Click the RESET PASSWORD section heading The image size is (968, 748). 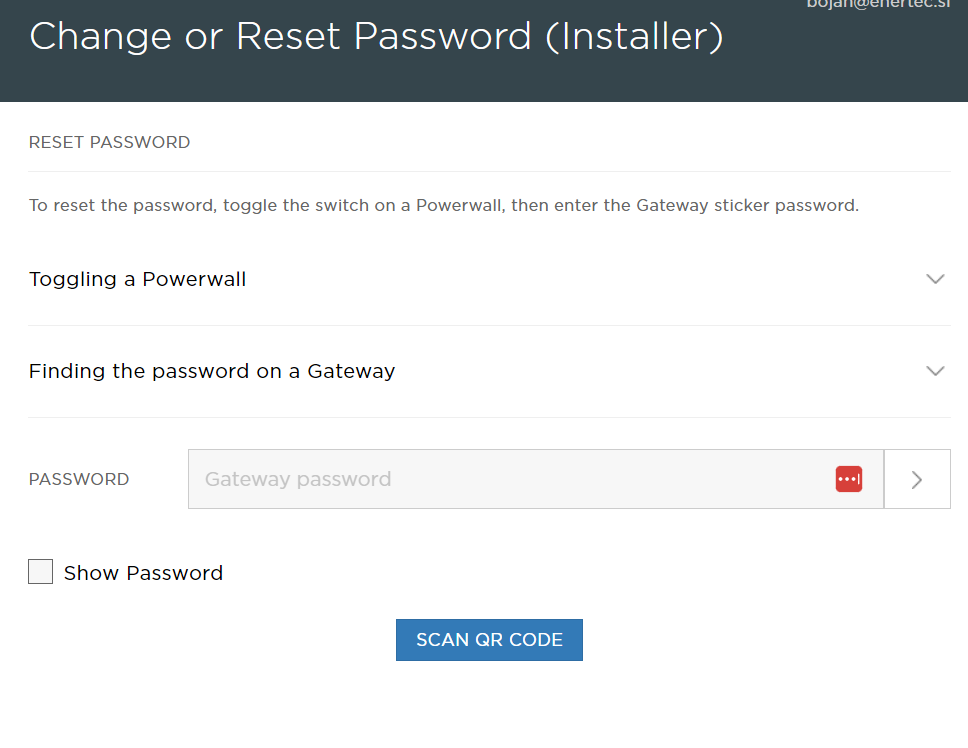pos(109,143)
